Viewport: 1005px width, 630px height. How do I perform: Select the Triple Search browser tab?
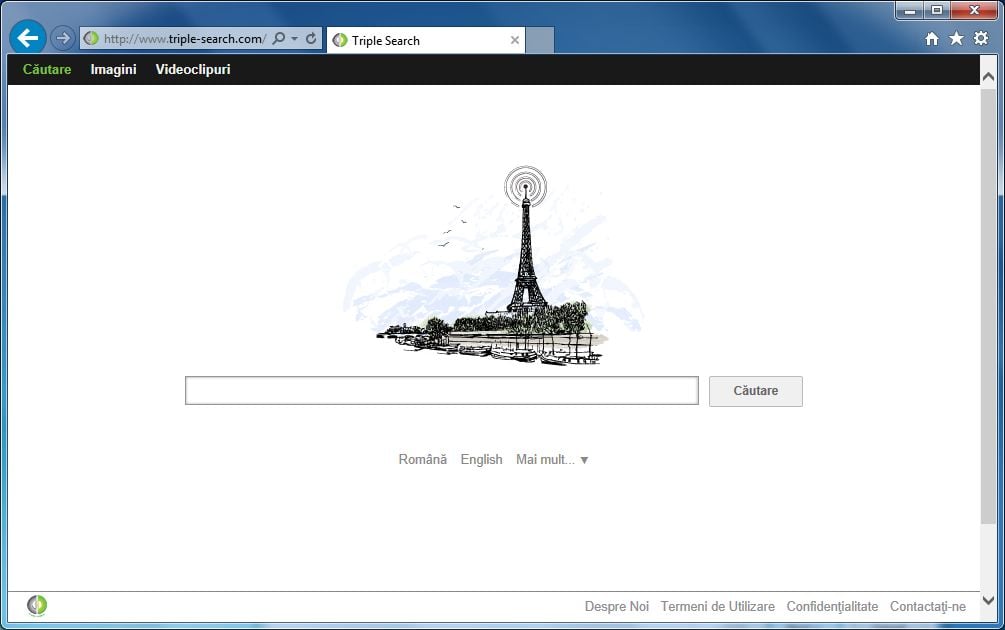(426, 40)
